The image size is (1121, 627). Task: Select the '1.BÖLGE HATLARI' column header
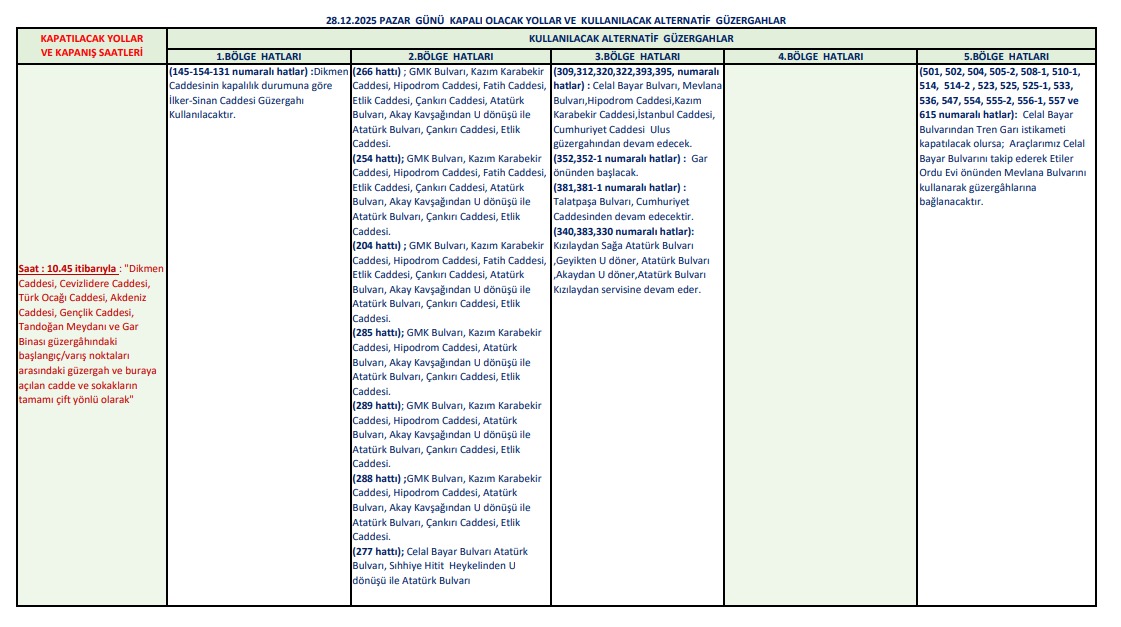click(258, 57)
